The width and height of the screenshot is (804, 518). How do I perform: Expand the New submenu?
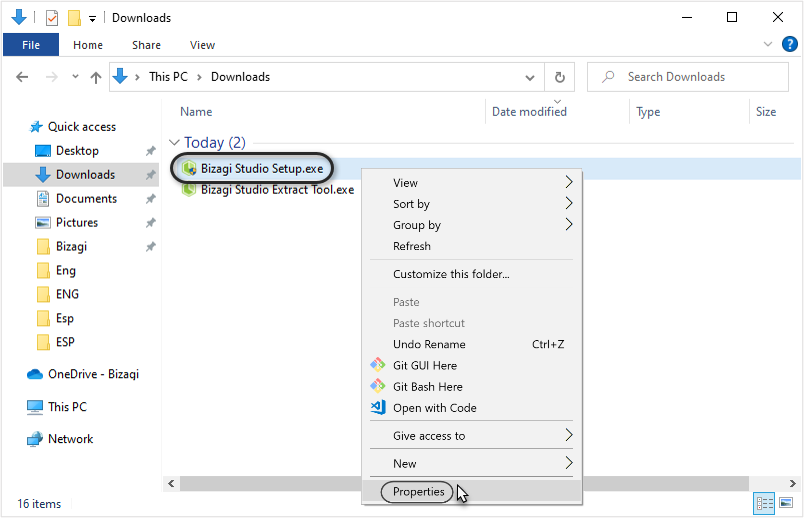tap(568, 463)
